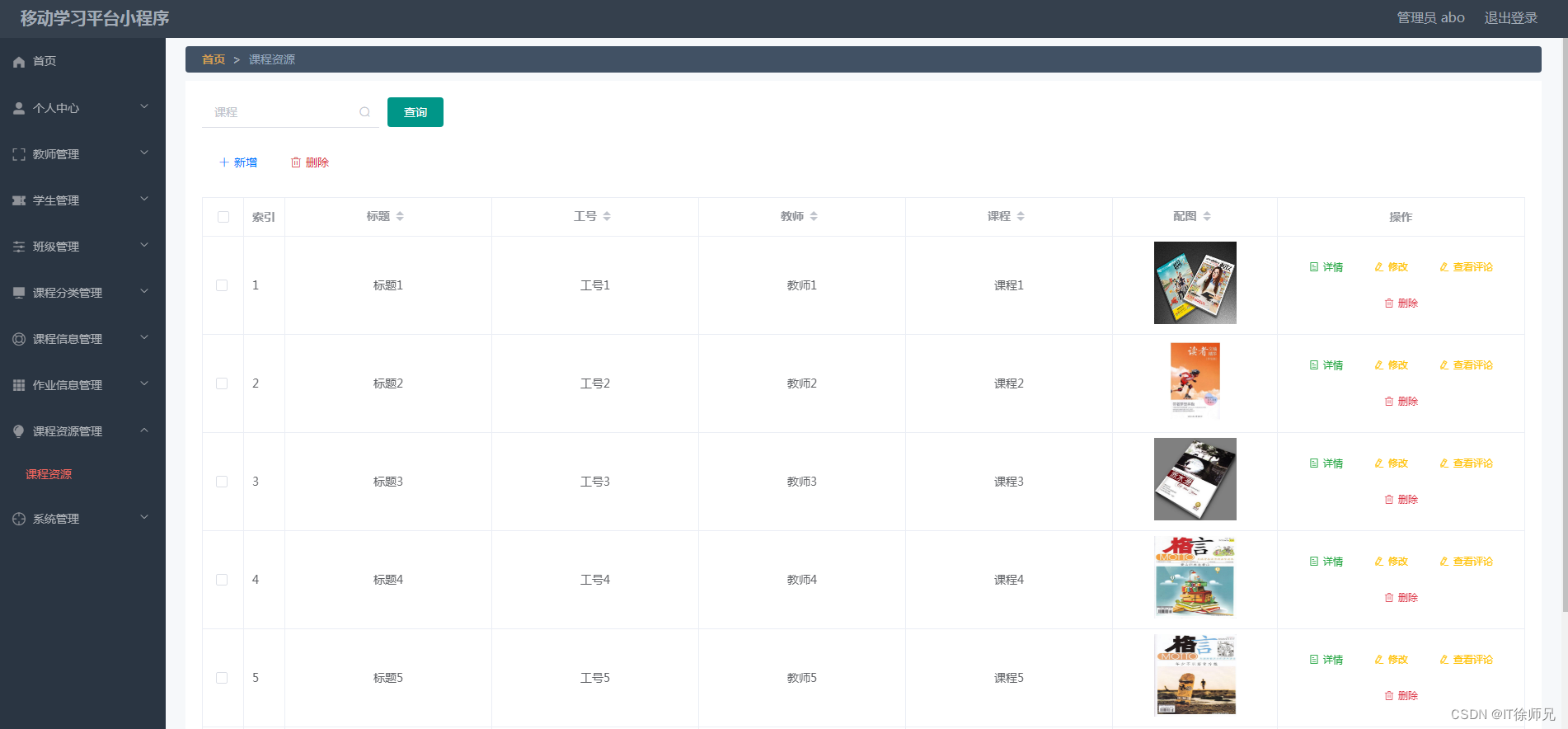
Task: Expand 课程分类管理 chevron
Action: click(144, 291)
